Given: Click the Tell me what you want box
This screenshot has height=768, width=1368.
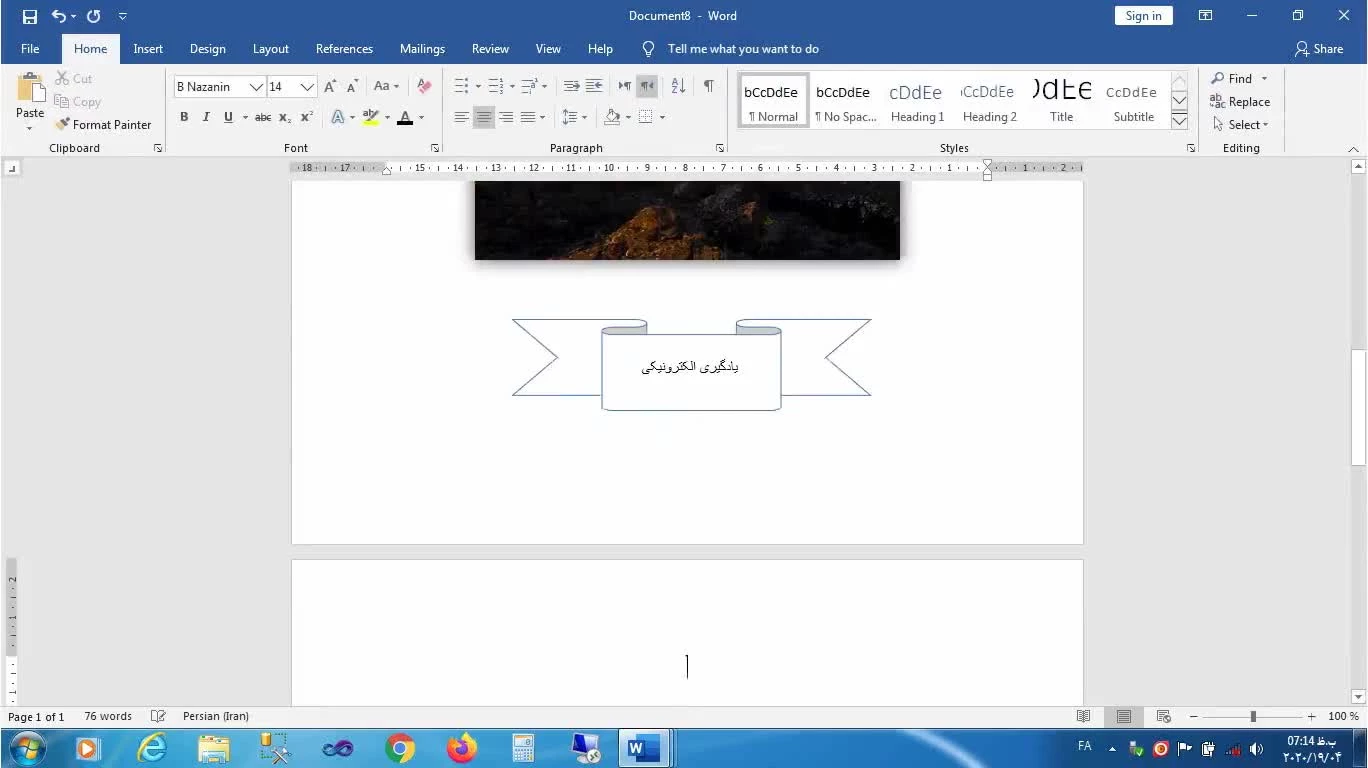Looking at the screenshot, I should click(x=742, y=49).
